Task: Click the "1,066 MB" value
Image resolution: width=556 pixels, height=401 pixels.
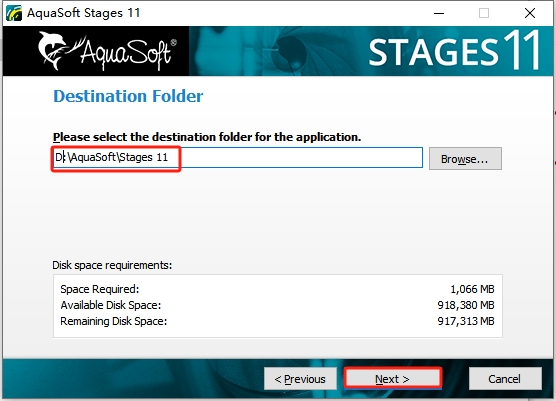Action: click(472, 289)
